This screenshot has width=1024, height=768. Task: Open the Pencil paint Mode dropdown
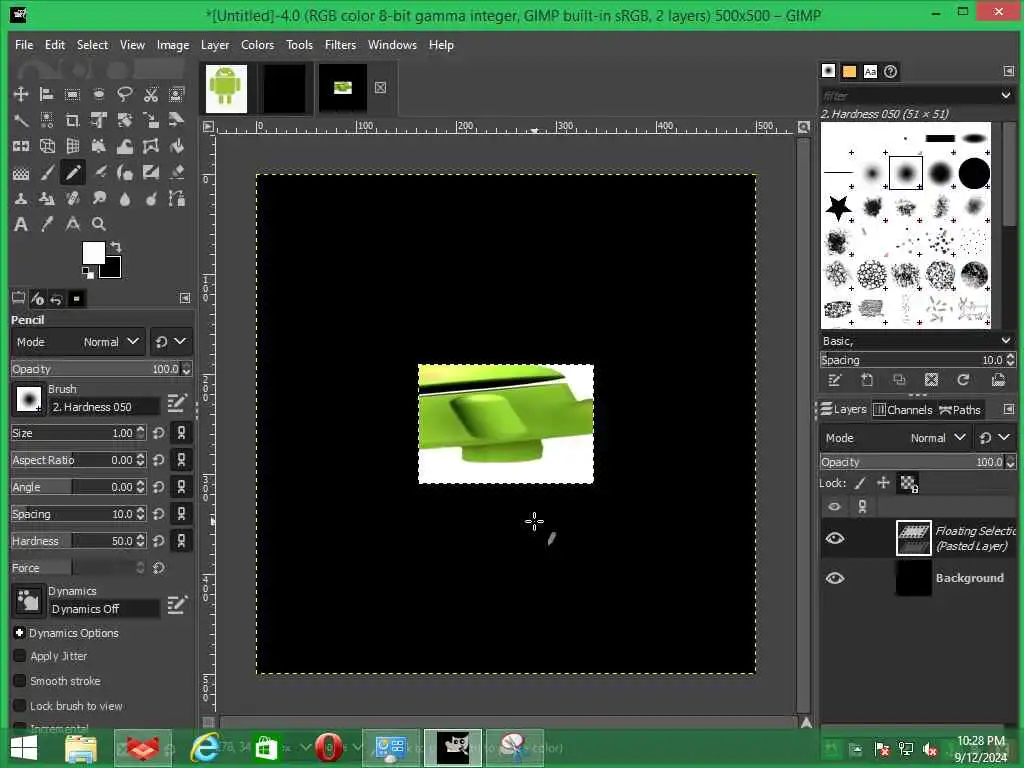click(x=78, y=342)
